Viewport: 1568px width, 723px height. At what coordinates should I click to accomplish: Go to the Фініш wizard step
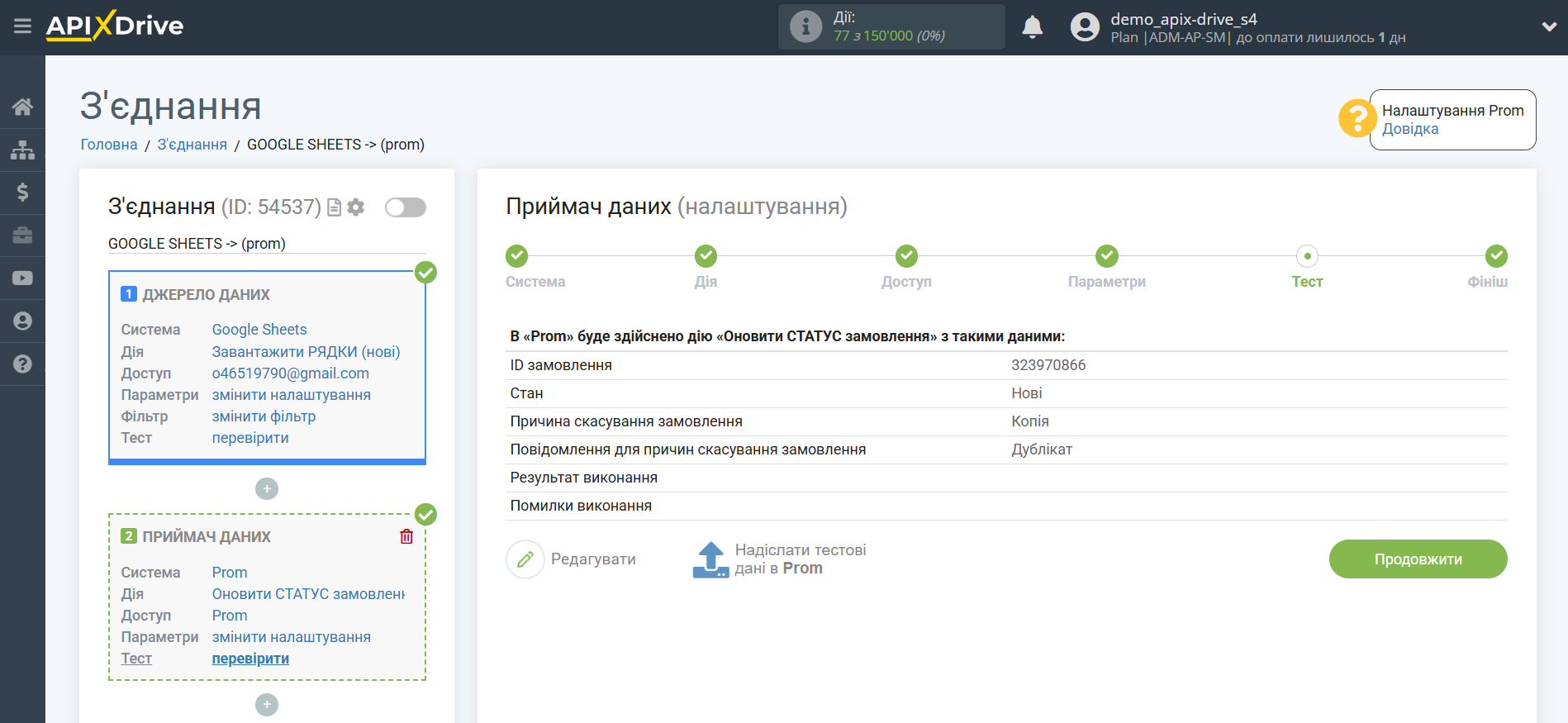tap(1496, 256)
